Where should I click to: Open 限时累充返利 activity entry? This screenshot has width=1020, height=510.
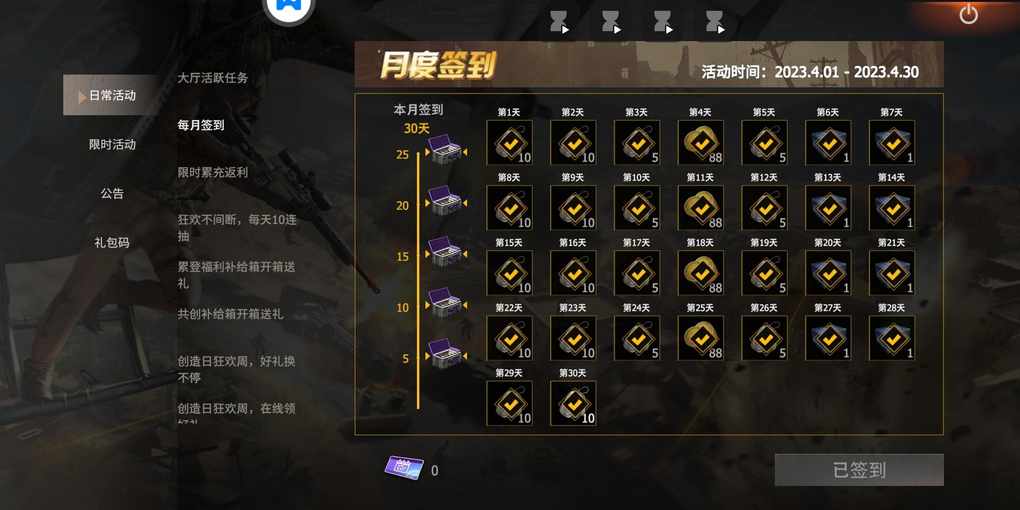coord(213,172)
